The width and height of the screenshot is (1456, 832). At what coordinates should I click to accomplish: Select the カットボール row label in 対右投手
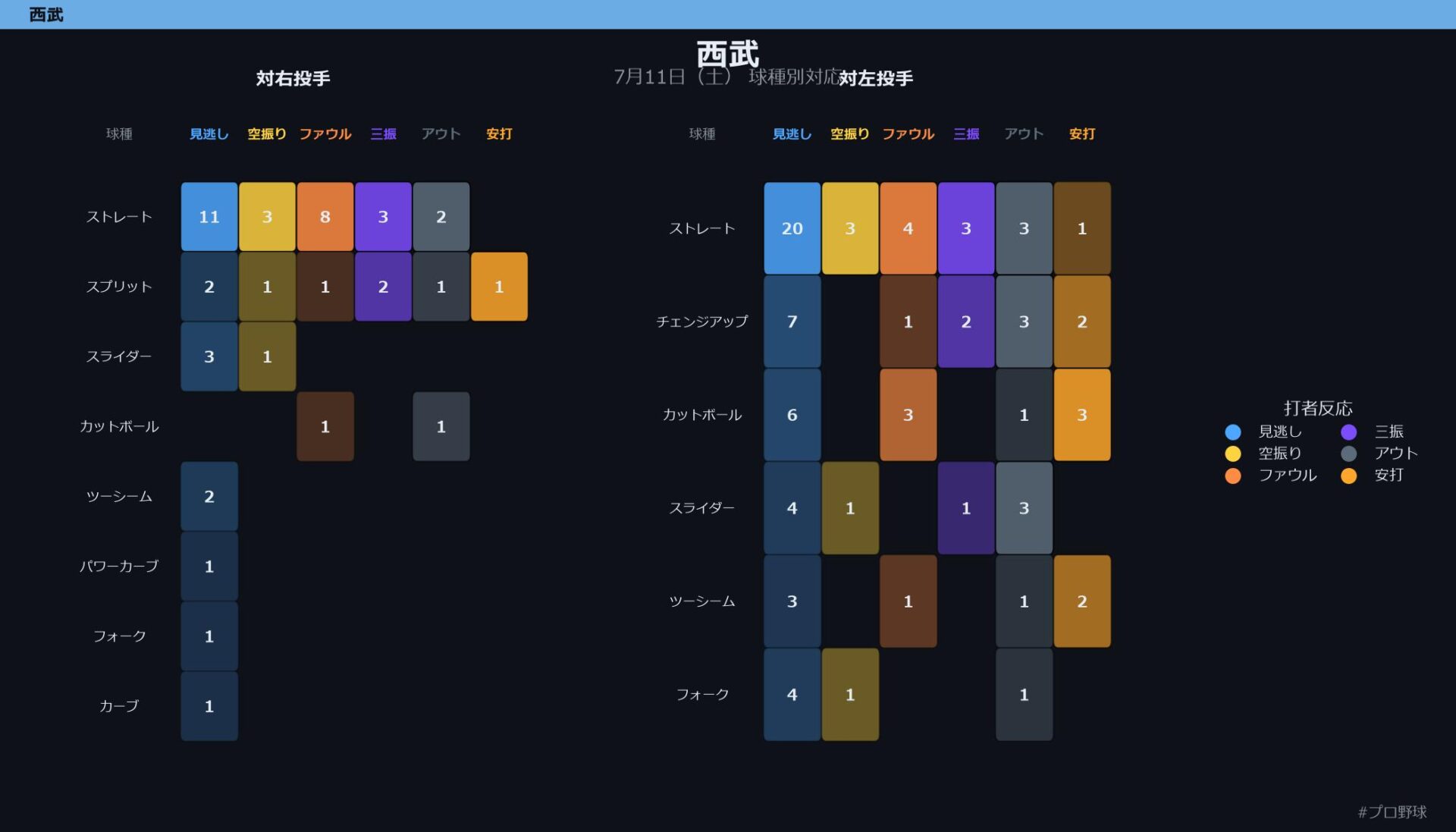119,426
